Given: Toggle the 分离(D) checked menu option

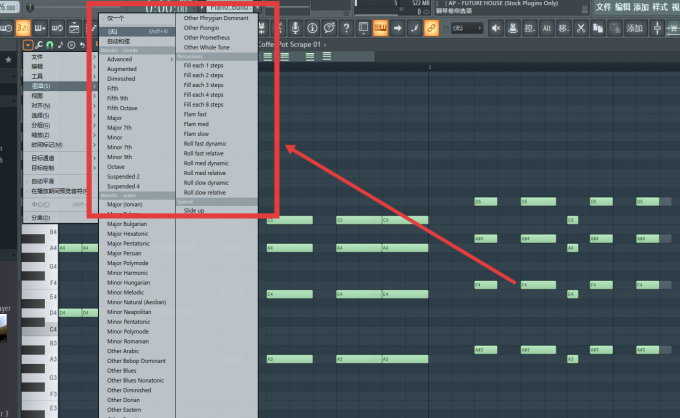Looking at the screenshot, I should point(60,218).
